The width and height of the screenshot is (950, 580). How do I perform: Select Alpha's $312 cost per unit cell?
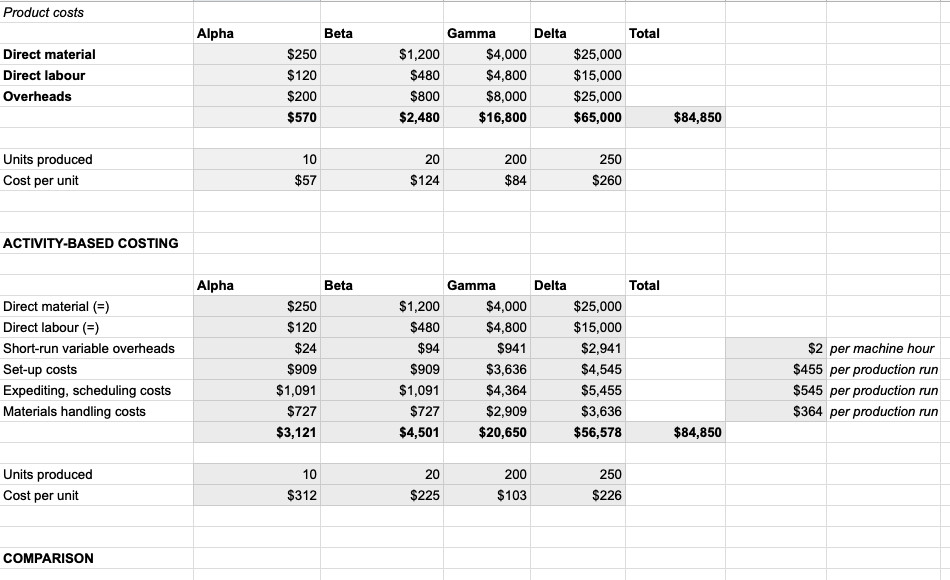[302, 495]
